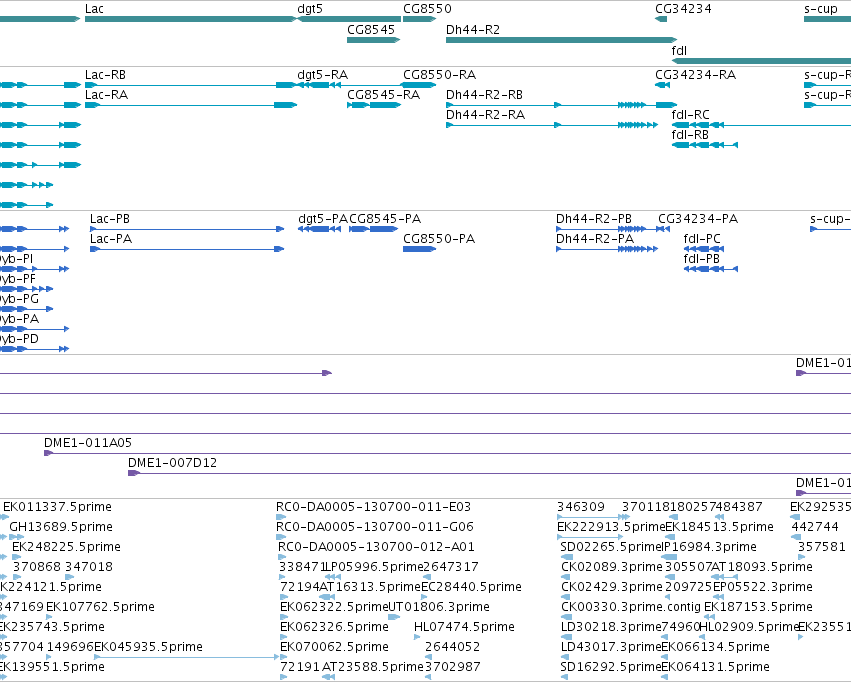Select the EC28440.5prime EST label
Image resolution: width=851 pixels, height=682 pixels.
tap(471, 587)
